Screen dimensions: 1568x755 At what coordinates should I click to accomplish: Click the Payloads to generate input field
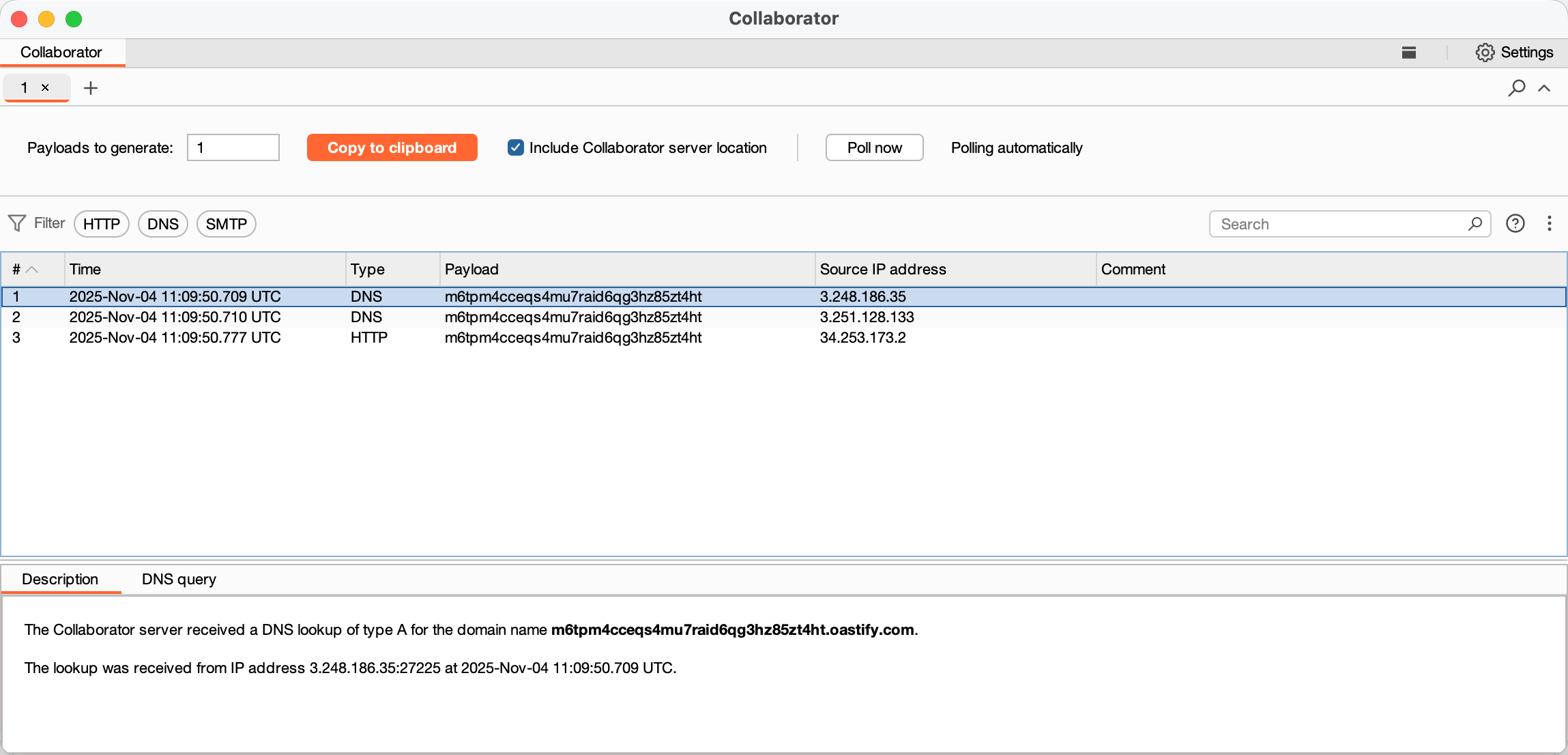click(233, 147)
